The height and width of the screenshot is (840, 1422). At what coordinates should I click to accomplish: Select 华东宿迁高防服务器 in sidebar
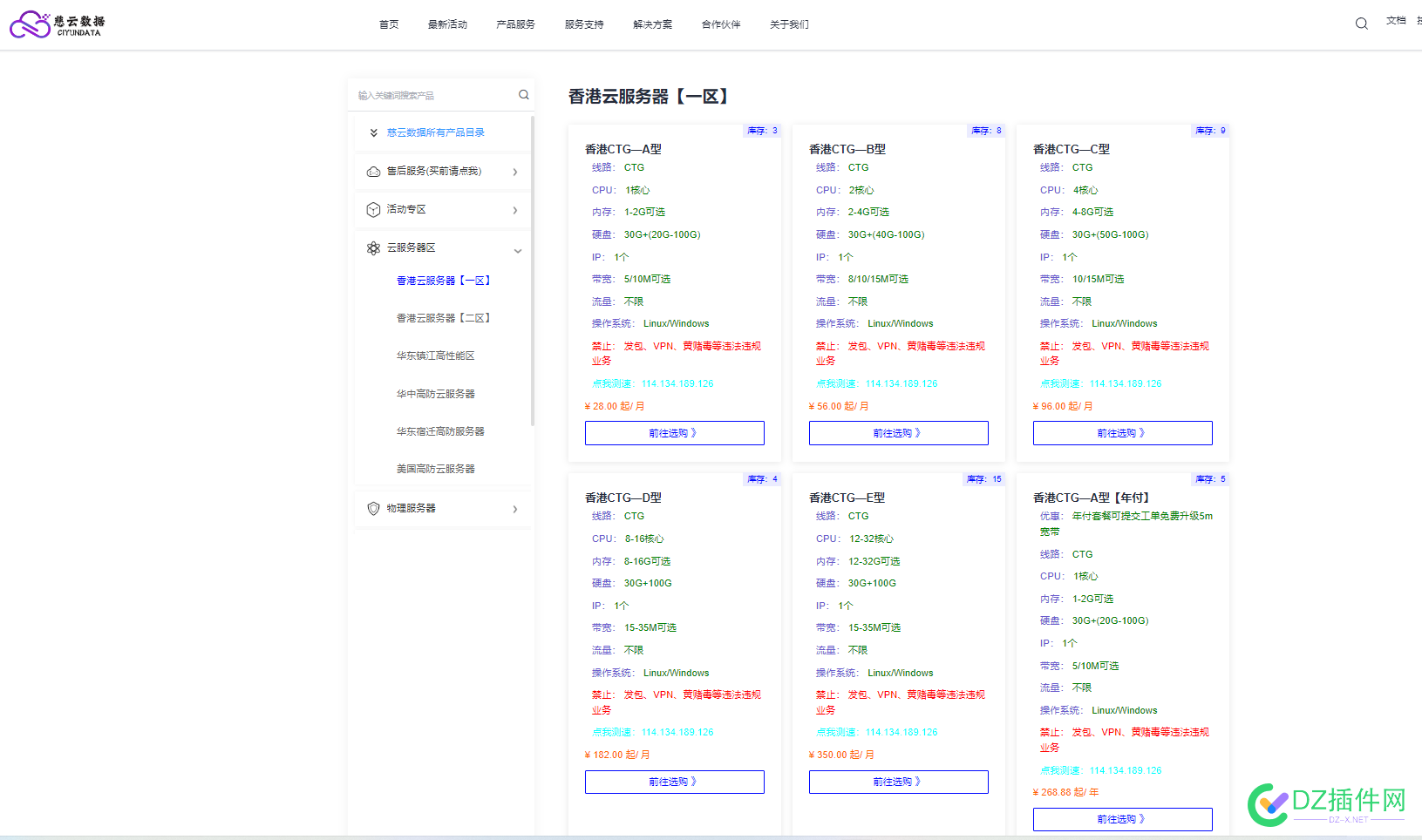(x=440, y=431)
